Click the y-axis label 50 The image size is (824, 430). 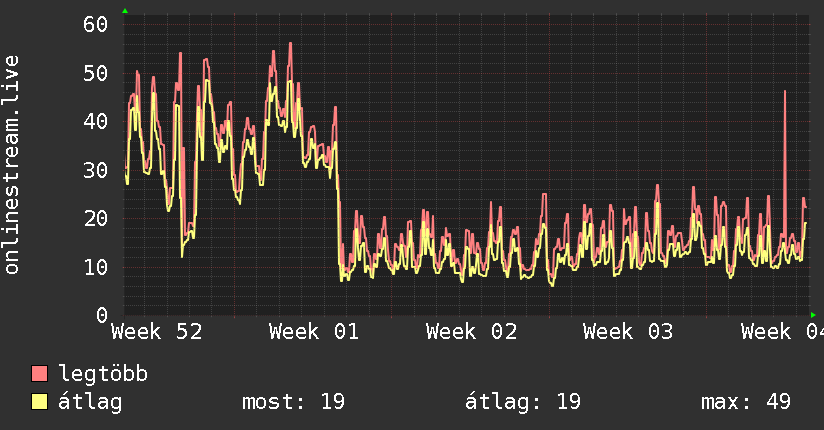tap(96, 73)
